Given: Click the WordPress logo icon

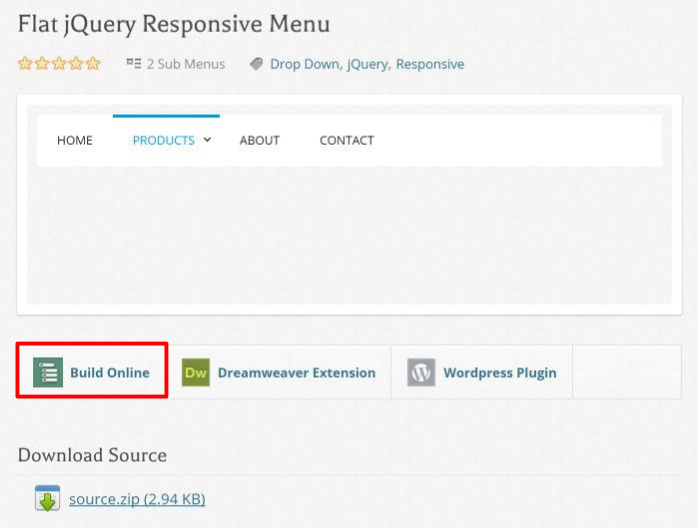Looking at the screenshot, I should tap(421, 372).
